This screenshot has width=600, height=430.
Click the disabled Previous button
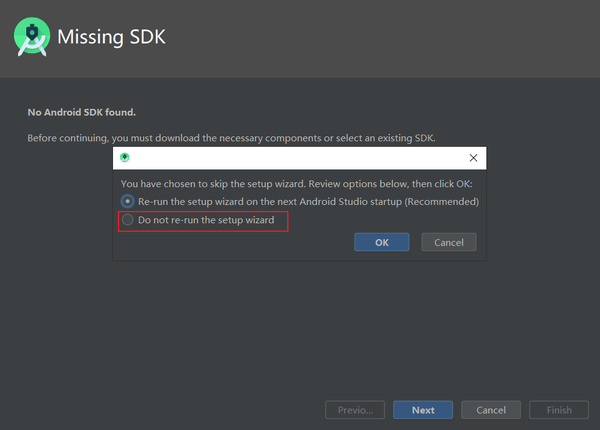355,410
